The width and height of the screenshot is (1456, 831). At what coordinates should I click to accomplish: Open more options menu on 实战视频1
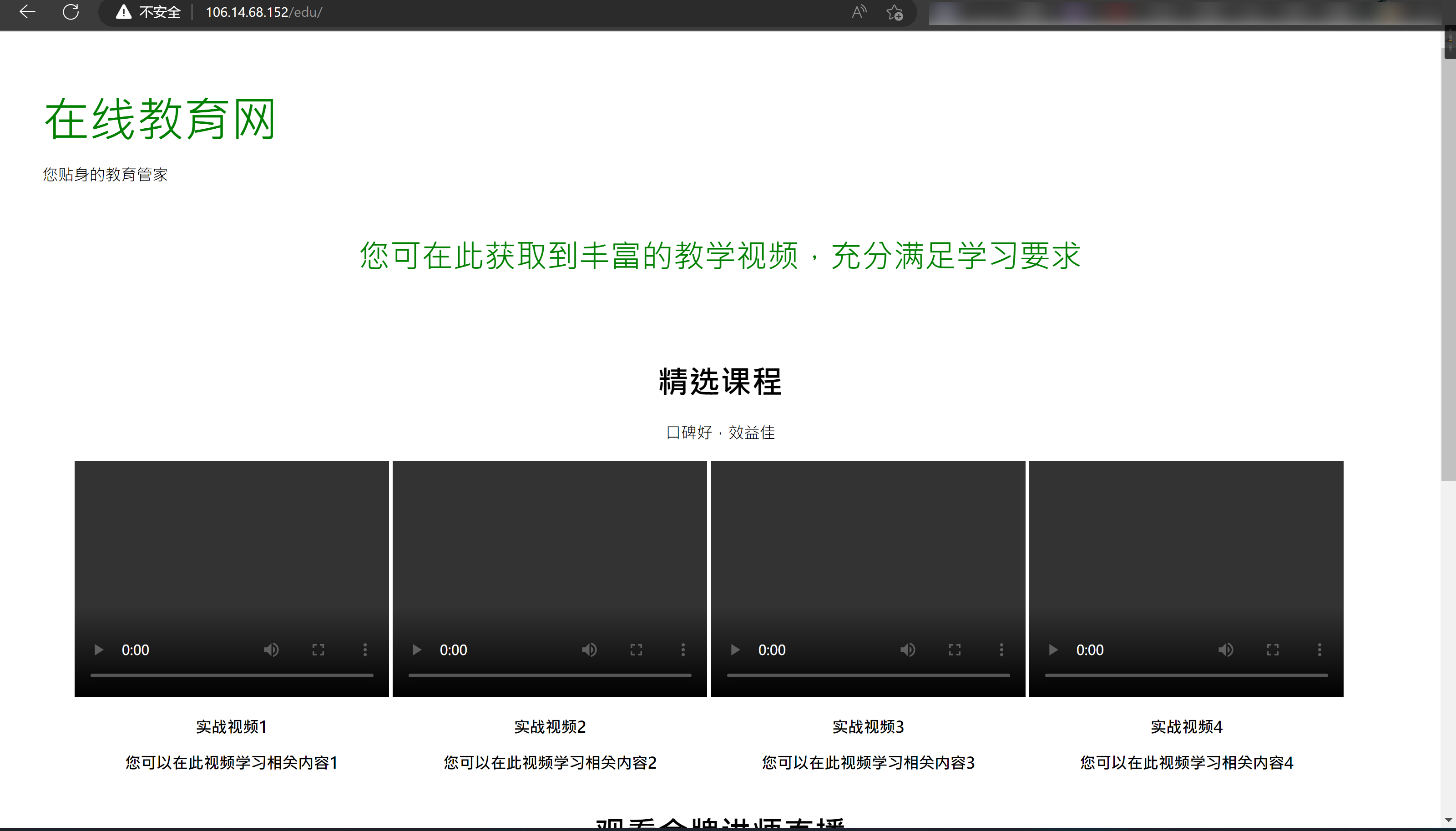tap(364, 650)
